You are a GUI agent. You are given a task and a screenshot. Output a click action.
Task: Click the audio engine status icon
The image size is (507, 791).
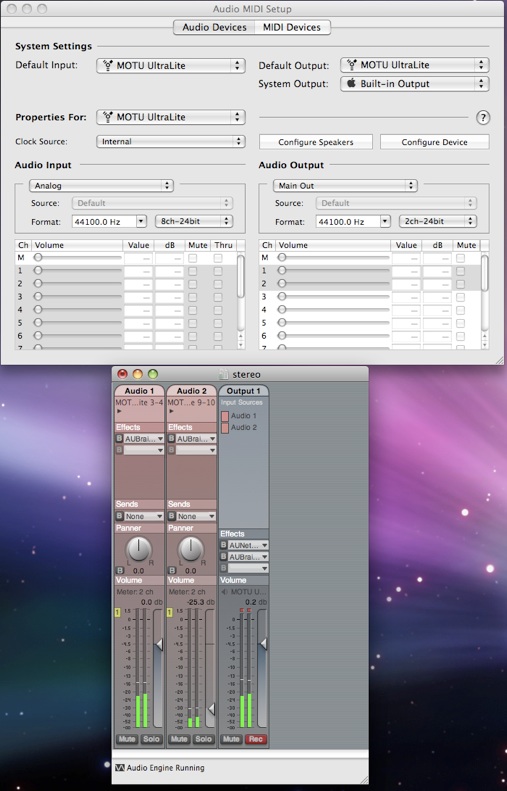(x=120, y=768)
